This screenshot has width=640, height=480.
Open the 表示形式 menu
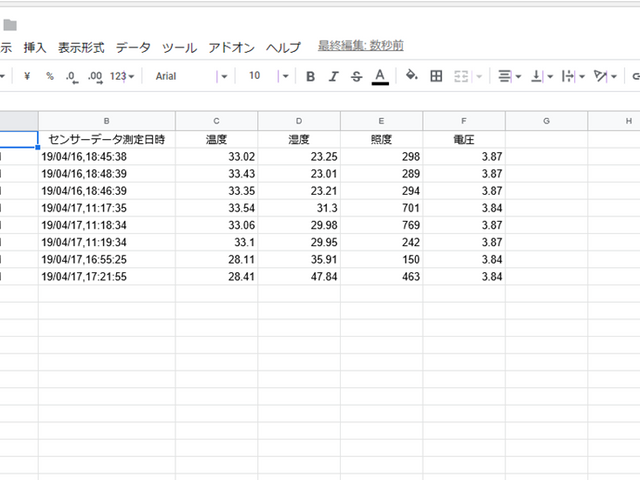(81, 48)
